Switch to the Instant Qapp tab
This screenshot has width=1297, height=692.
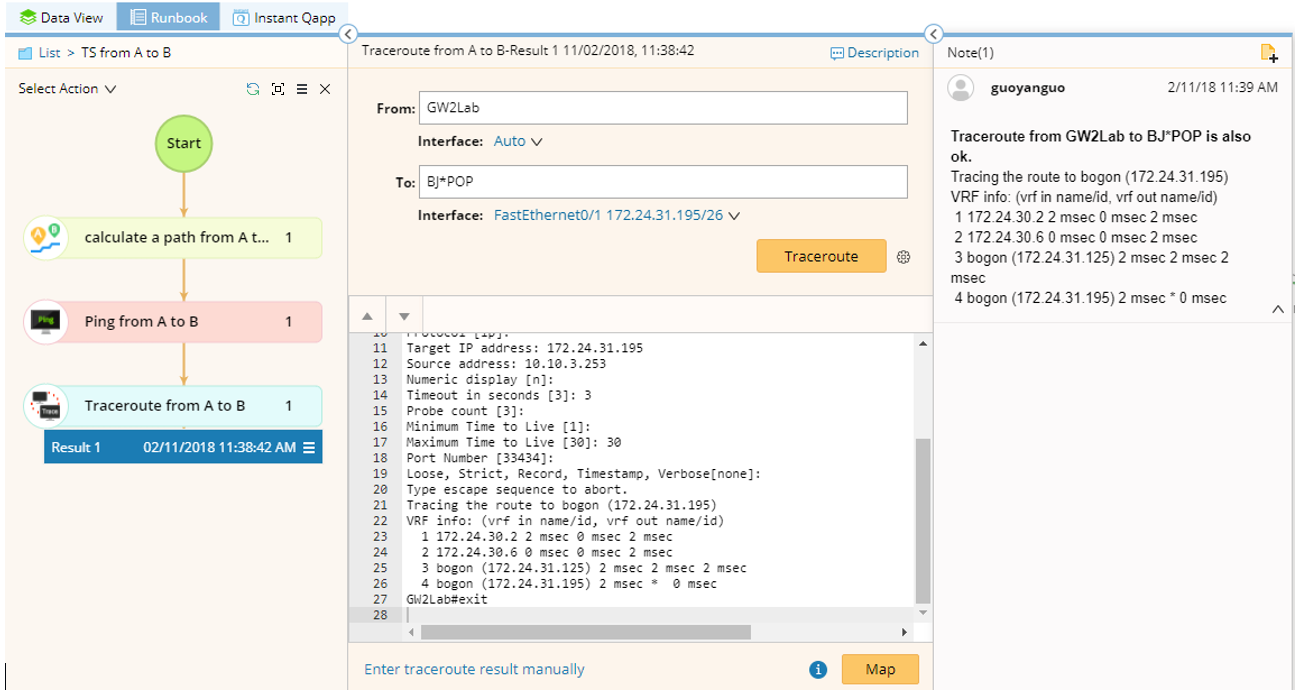(284, 17)
